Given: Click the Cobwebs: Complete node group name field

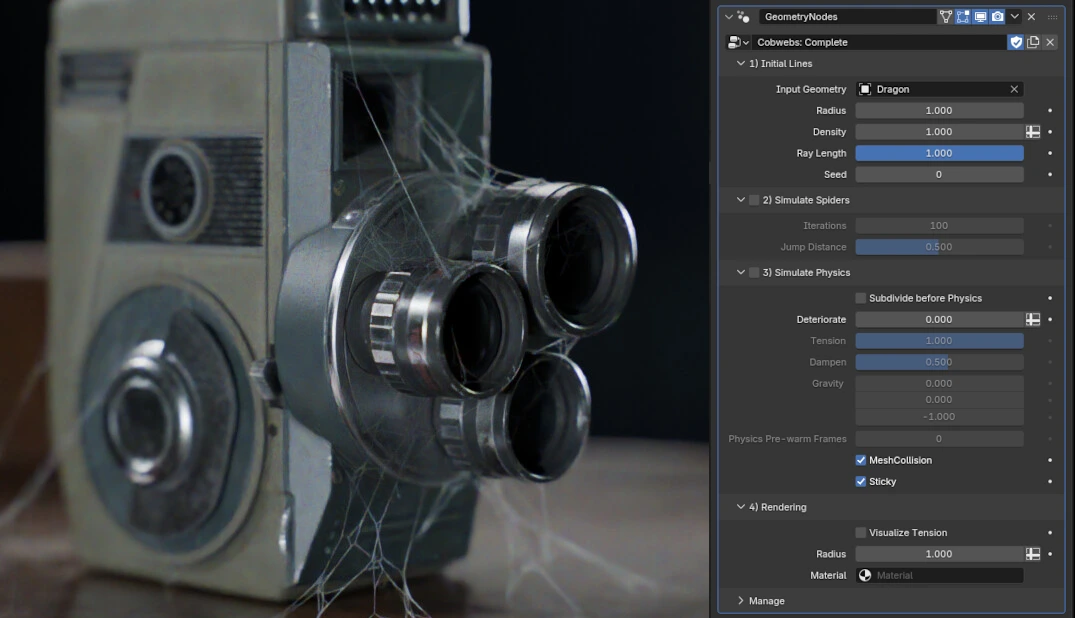Looking at the screenshot, I should [x=880, y=43].
